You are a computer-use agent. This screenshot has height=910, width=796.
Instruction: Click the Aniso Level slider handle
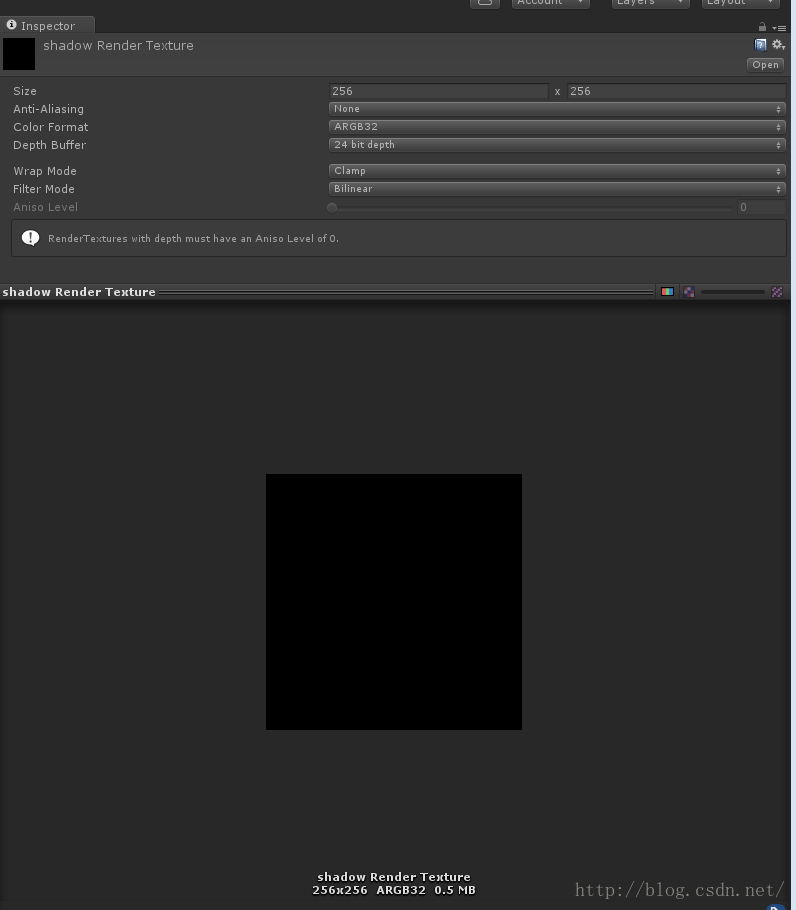pos(332,207)
